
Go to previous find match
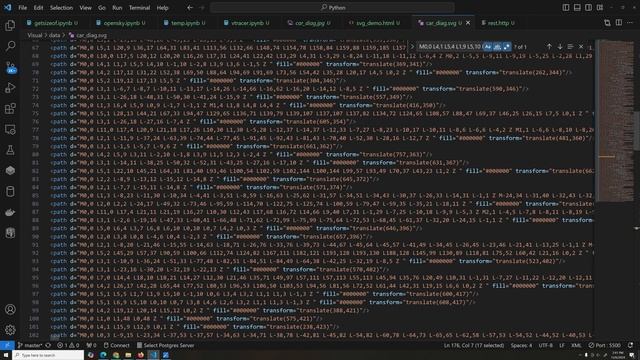(x=549, y=47)
